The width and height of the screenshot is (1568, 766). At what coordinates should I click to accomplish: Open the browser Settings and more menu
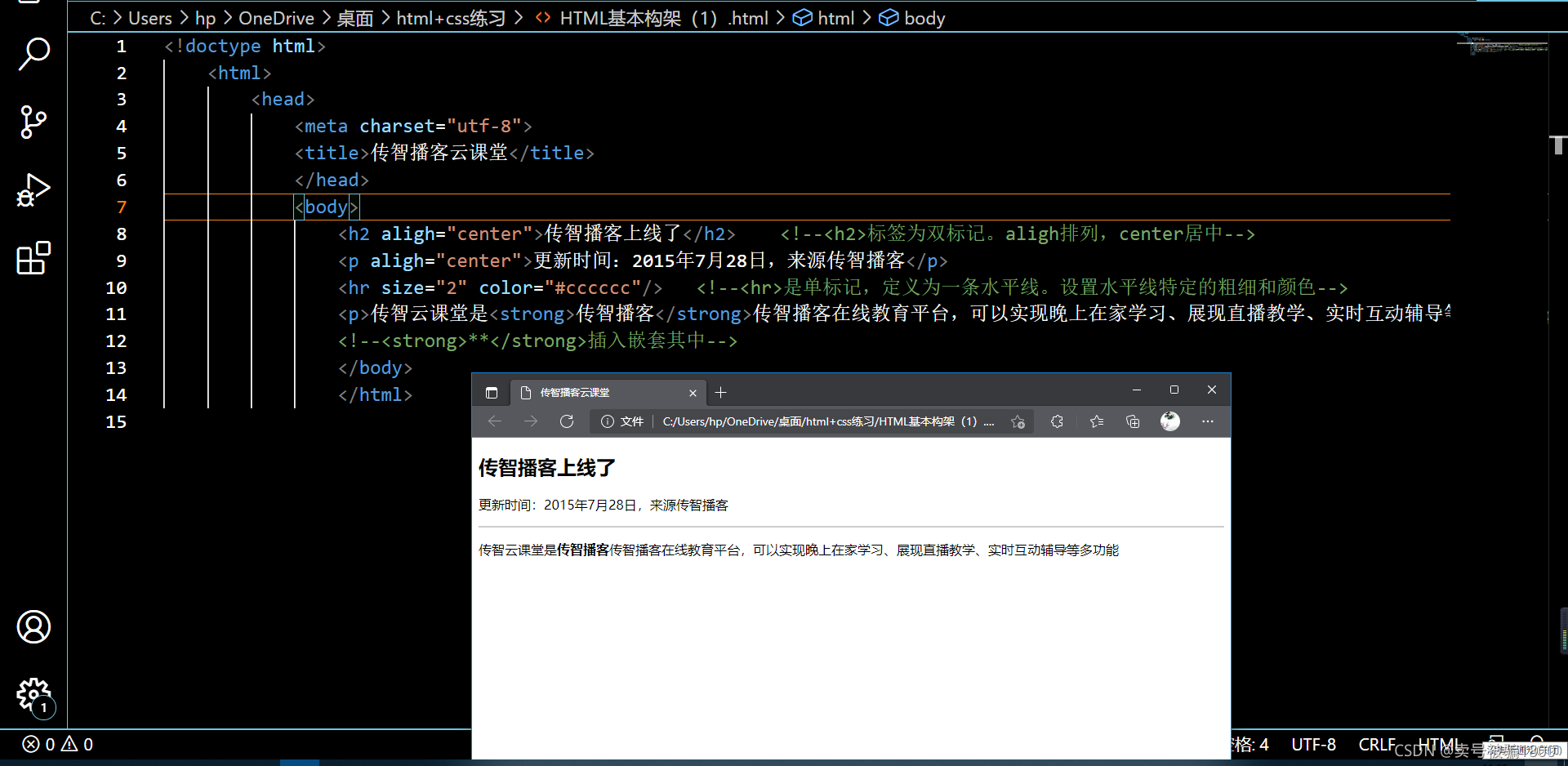pyautogui.click(x=1208, y=421)
